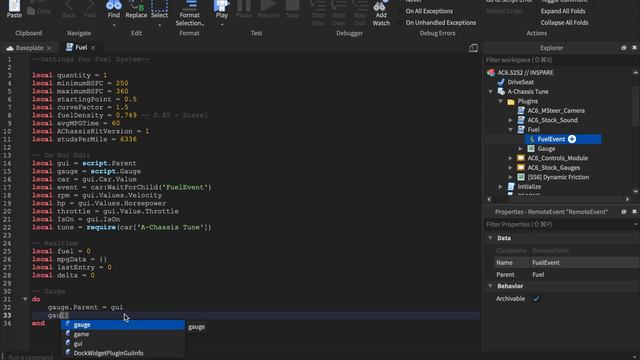Click [SS6] Dynamic Friction icon

[x=521, y=177]
